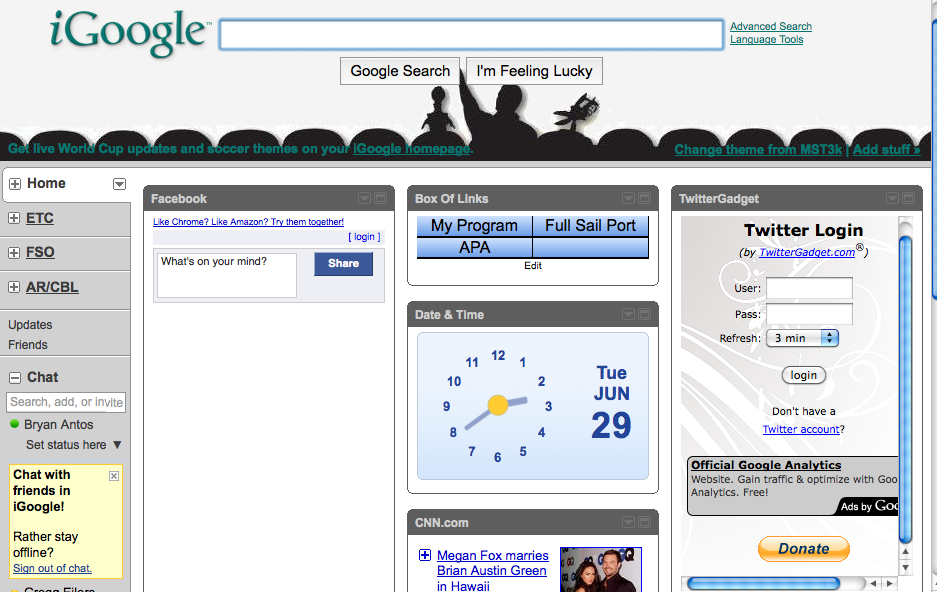This screenshot has height=592, width=937.
Task: Click the TwitterGadget vertical scrollbar thumb
Action: (905, 391)
